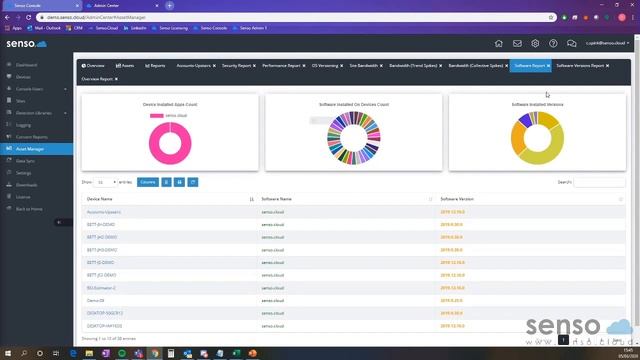This screenshot has width=640, height=360.
Task: Click the first export icon after Columns
Action: click(x=167, y=182)
